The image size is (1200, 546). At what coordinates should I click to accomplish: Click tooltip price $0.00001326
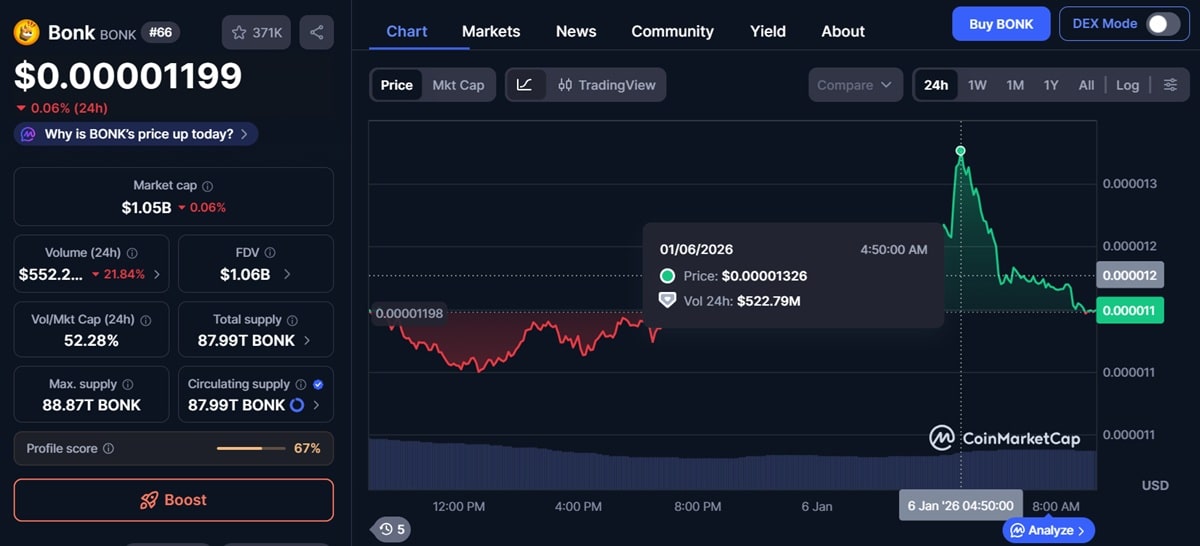pyautogui.click(x=764, y=276)
